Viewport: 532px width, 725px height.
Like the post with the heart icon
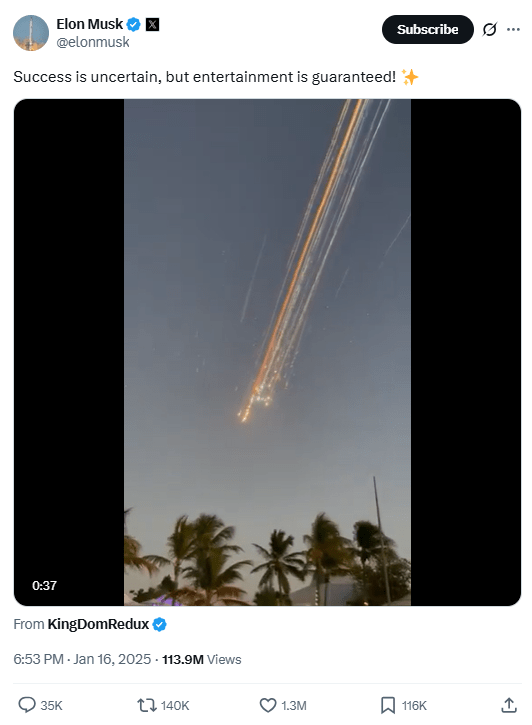(x=268, y=705)
